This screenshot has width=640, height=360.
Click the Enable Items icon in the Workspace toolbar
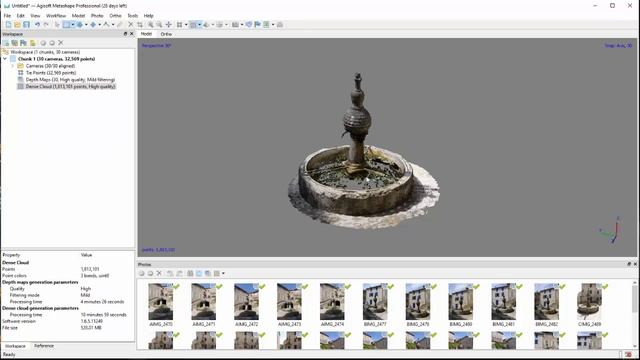point(43,43)
